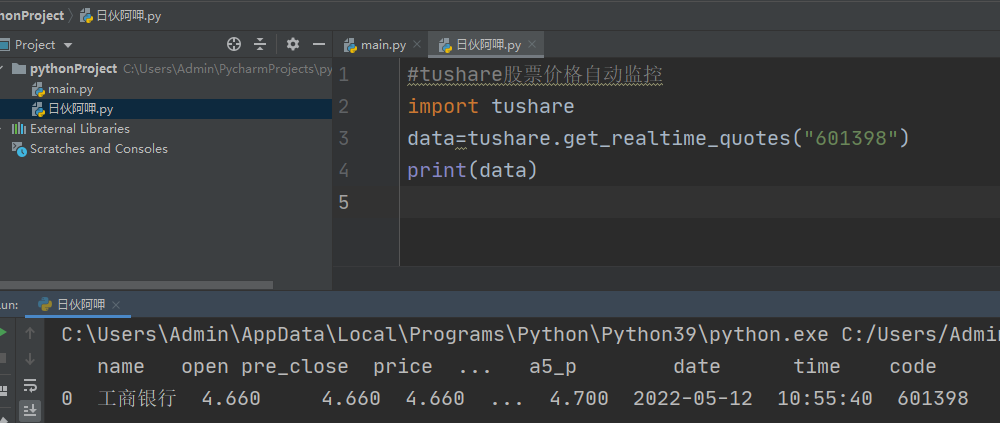Expand the External Libraries node
This screenshot has height=423, width=1000.
tap(4, 129)
